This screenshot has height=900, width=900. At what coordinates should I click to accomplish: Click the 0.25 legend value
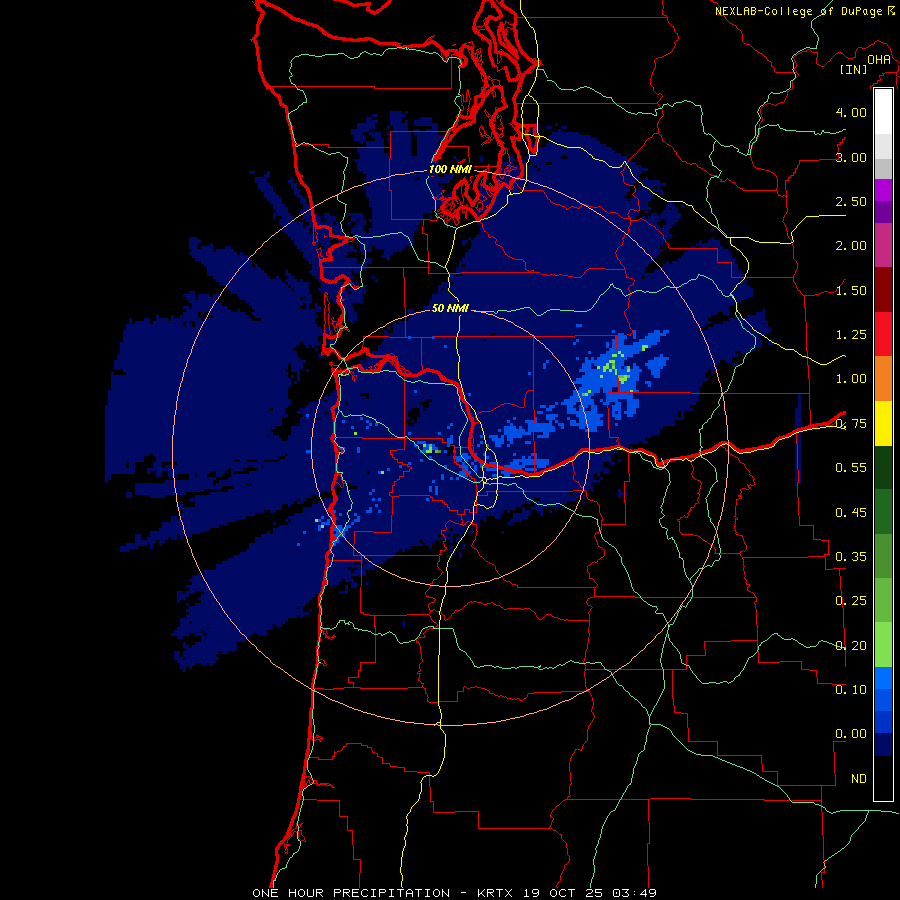851,601
